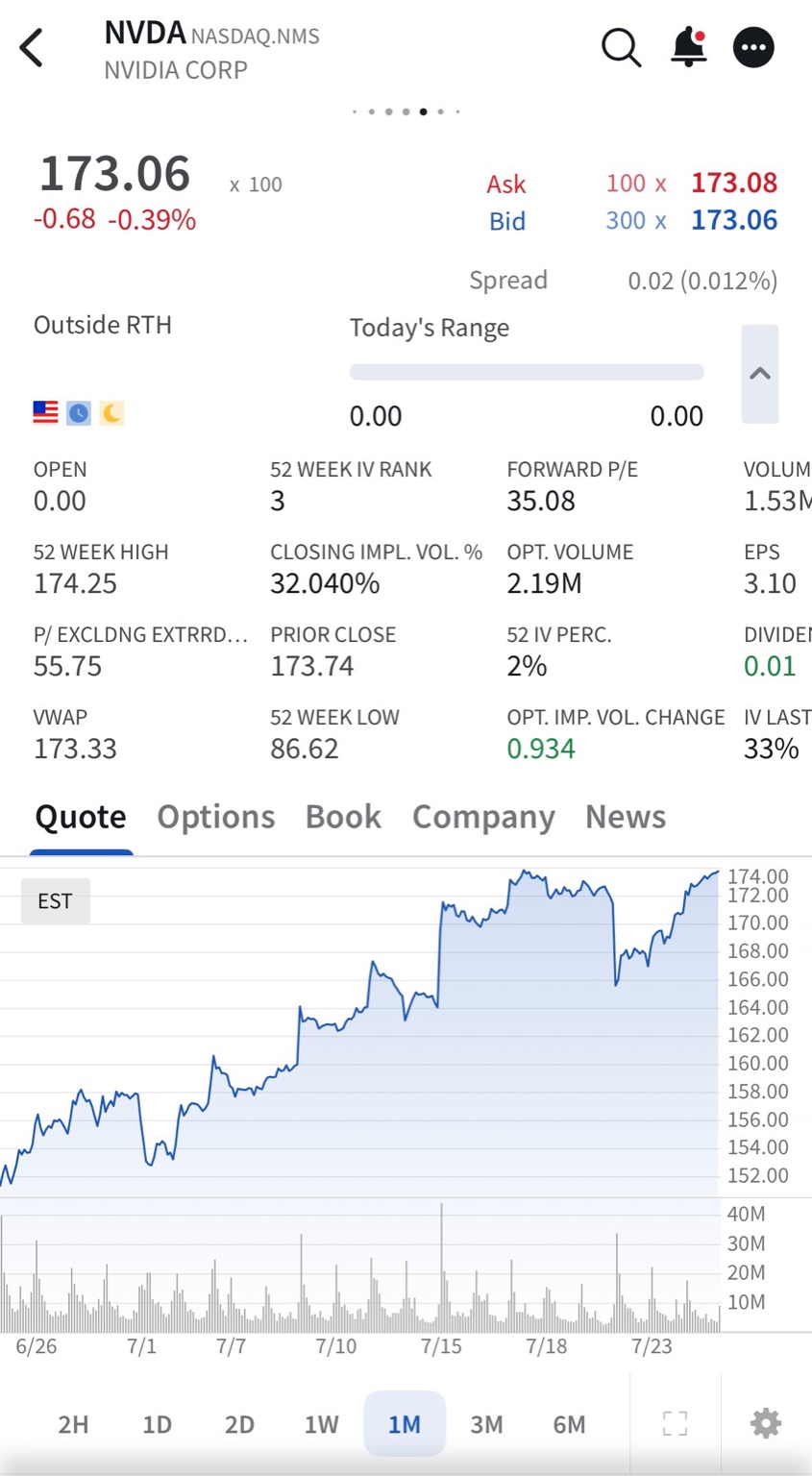This screenshot has width=812, height=1476.
Task: Tap the 52 WEEK IV RANK value
Action: click(278, 501)
